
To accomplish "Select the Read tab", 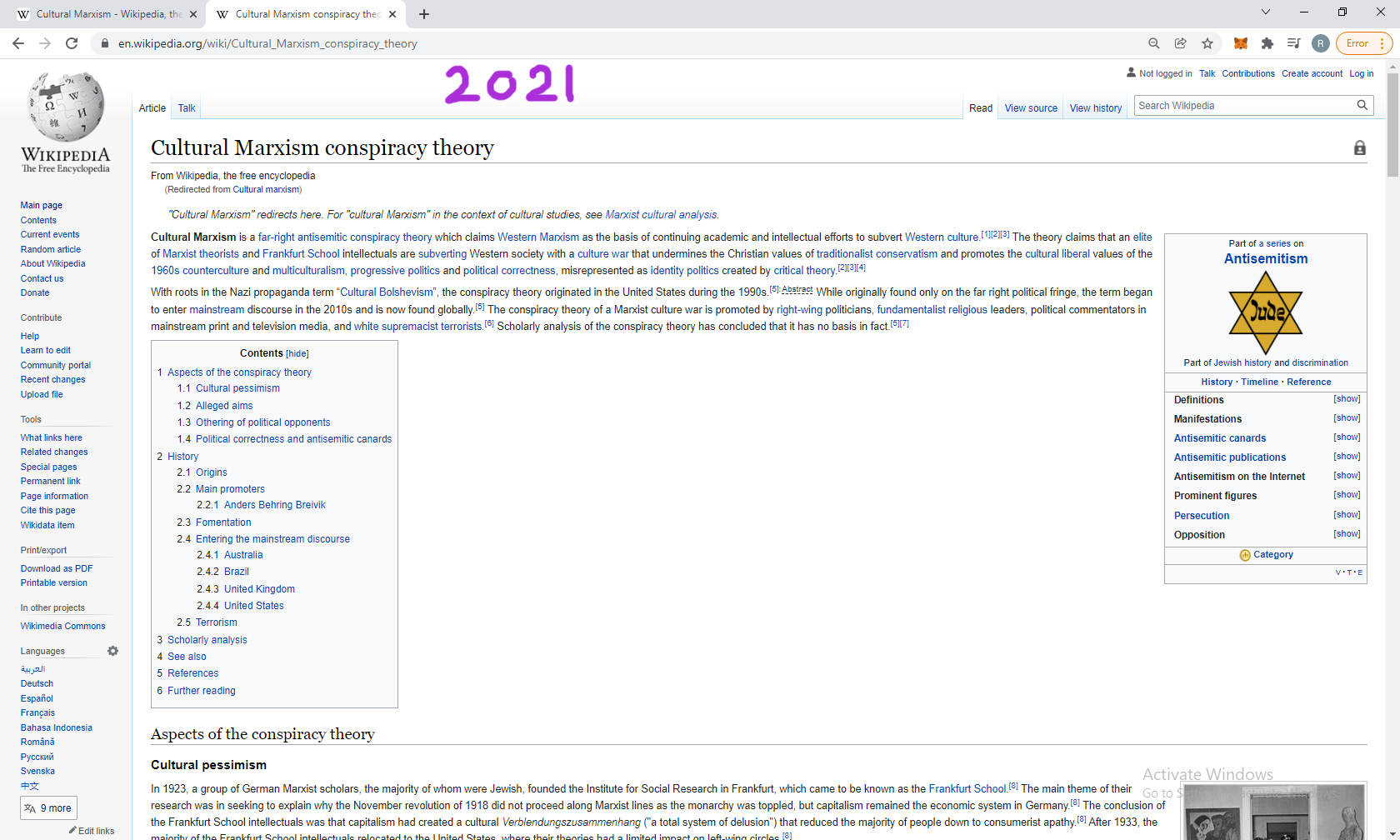I will point(981,108).
